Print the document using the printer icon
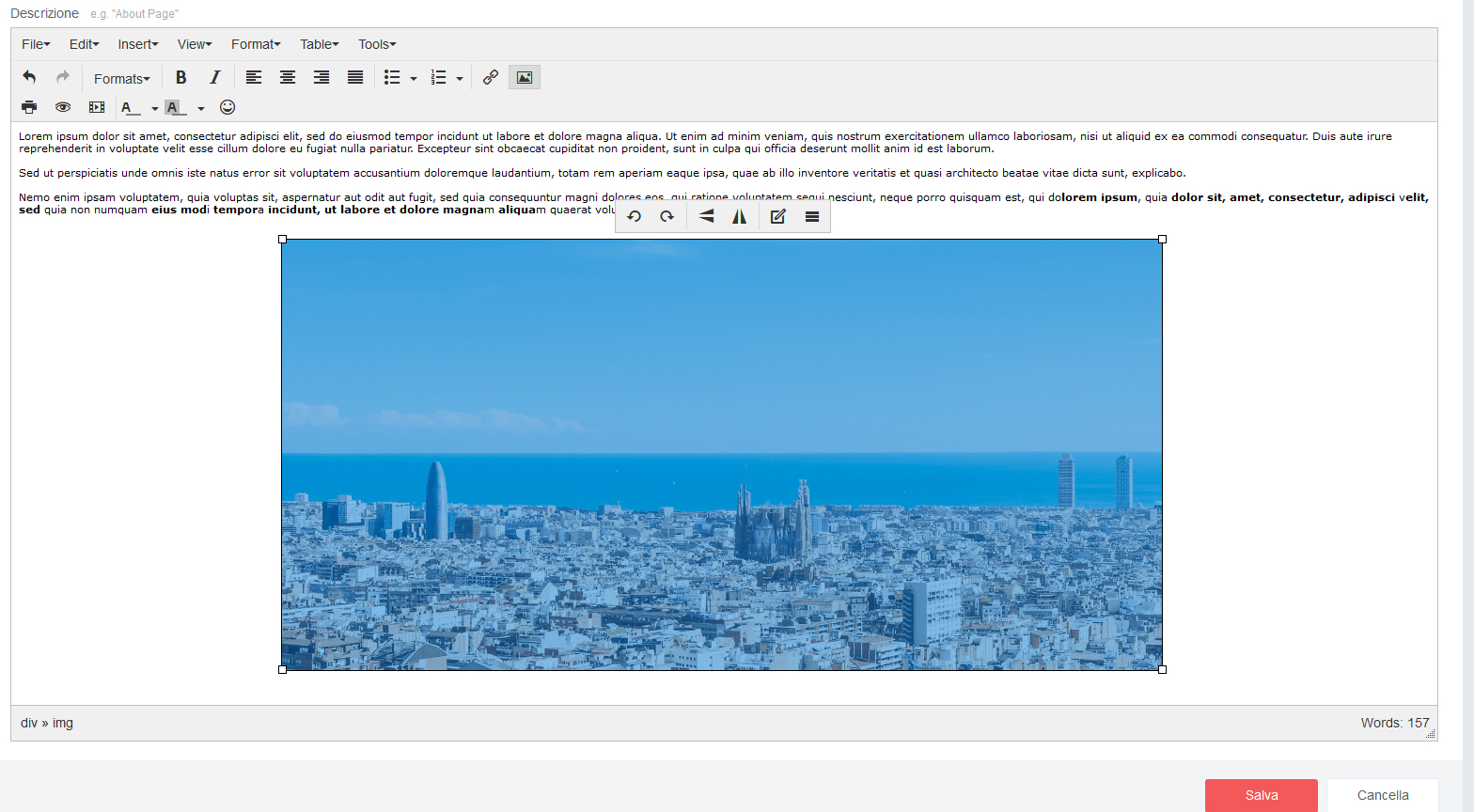The image size is (1474, 812). (x=29, y=107)
